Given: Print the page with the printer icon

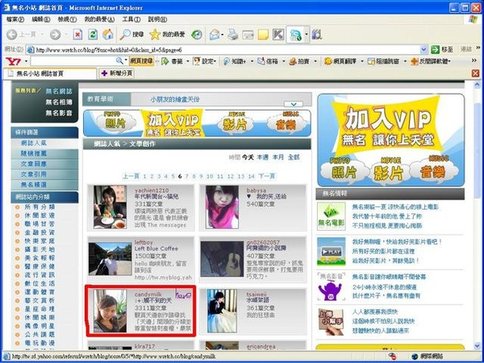Looking at the screenshot, I should [x=233, y=34].
